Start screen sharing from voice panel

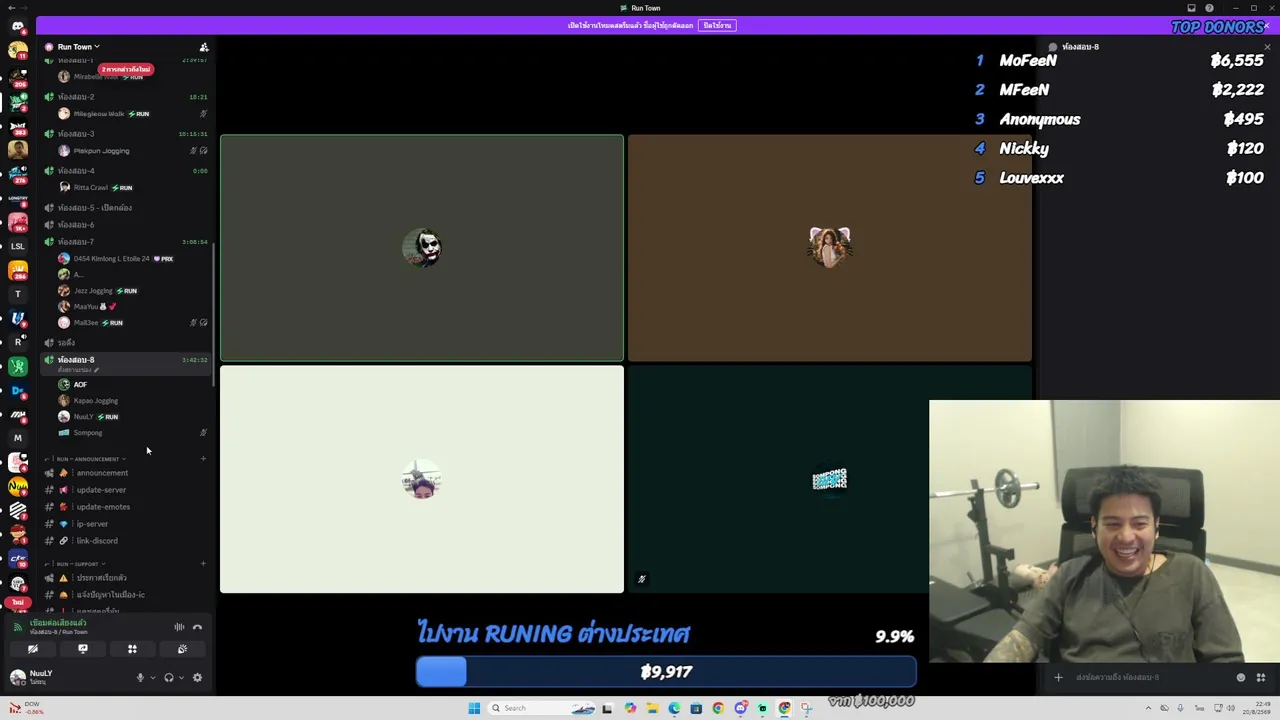tap(83, 649)
